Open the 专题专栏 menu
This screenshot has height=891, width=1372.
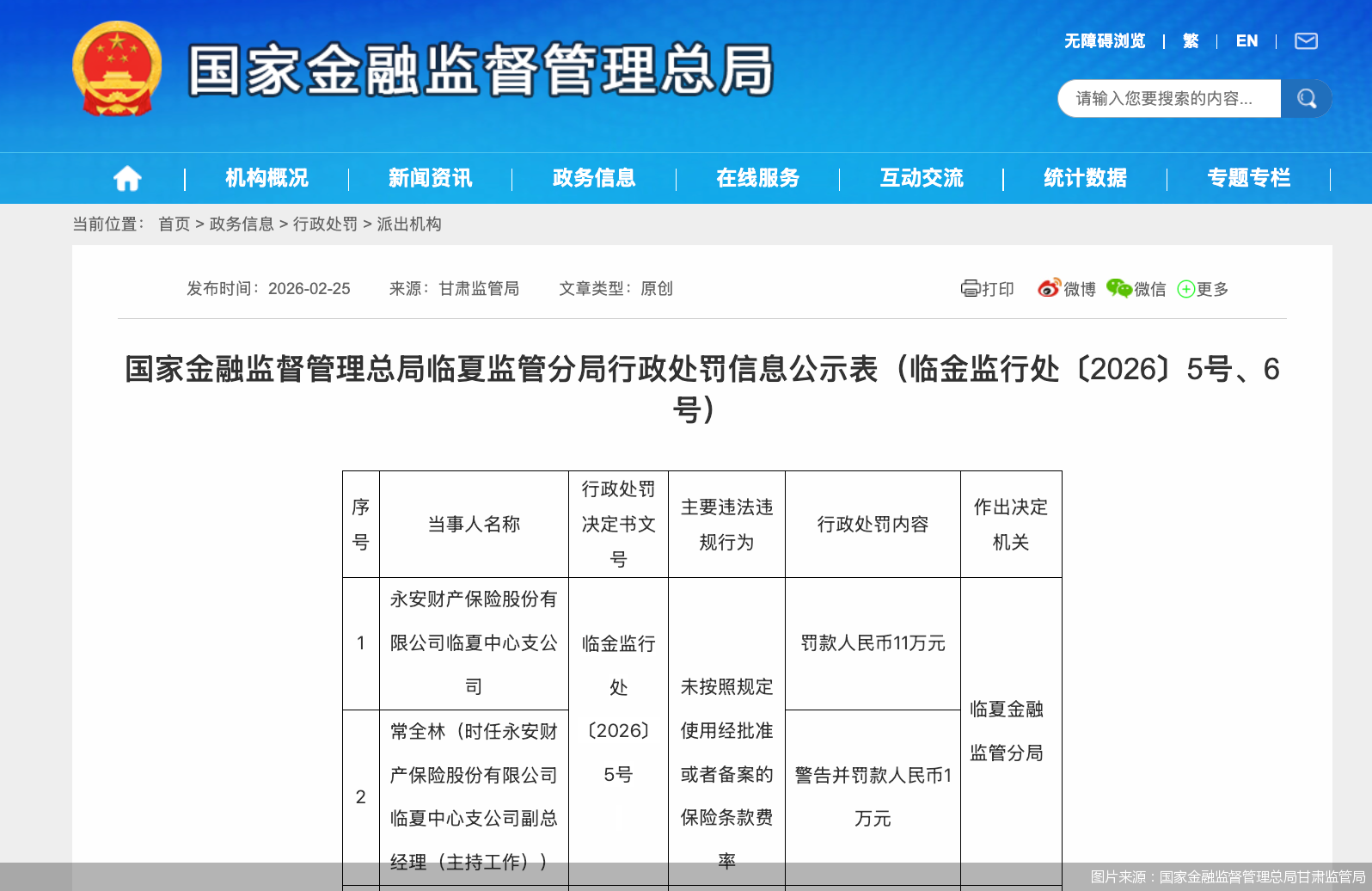tap(1249, 178)
